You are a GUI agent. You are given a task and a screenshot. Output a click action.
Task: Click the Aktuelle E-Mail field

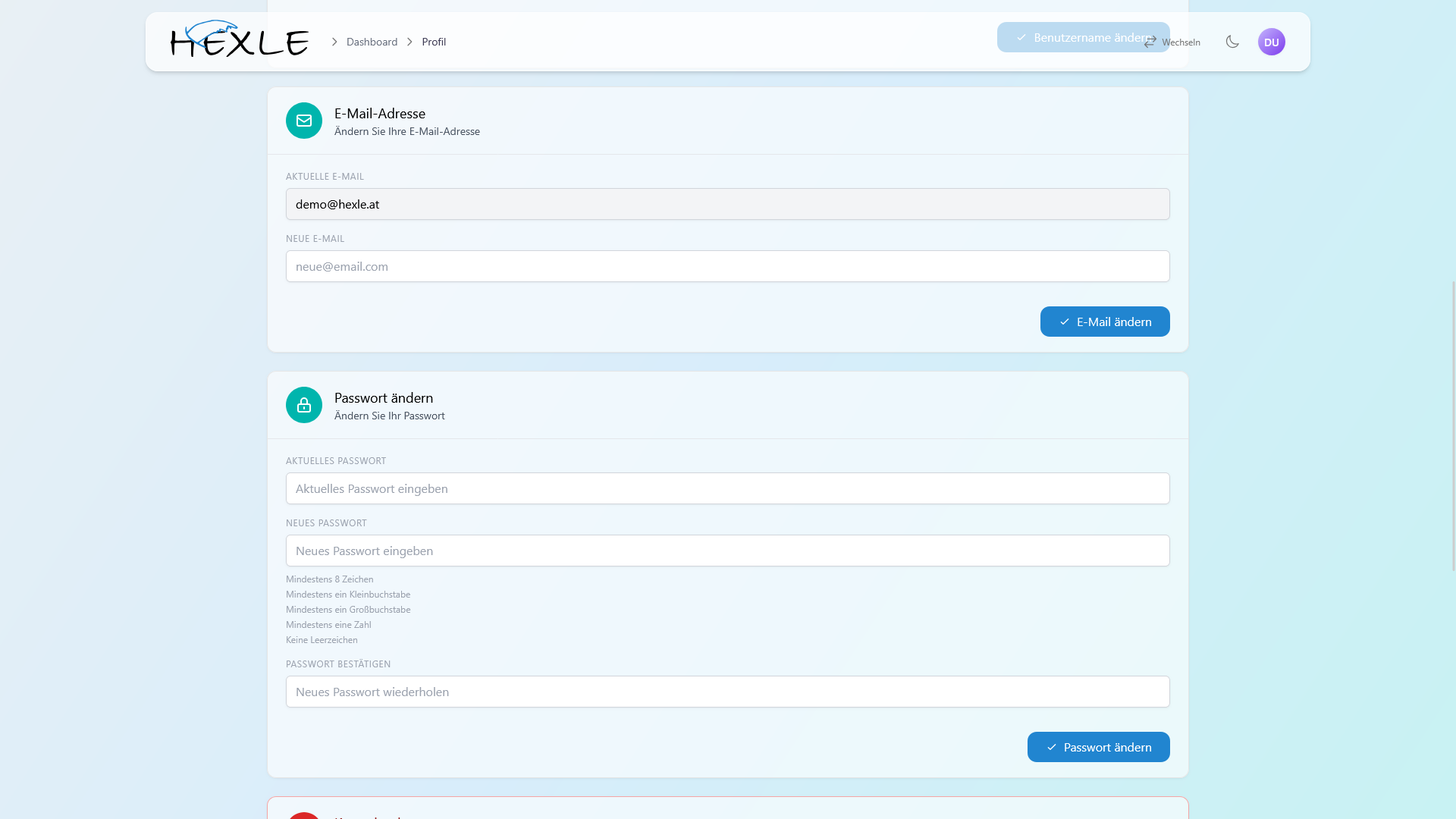(728, 204)
